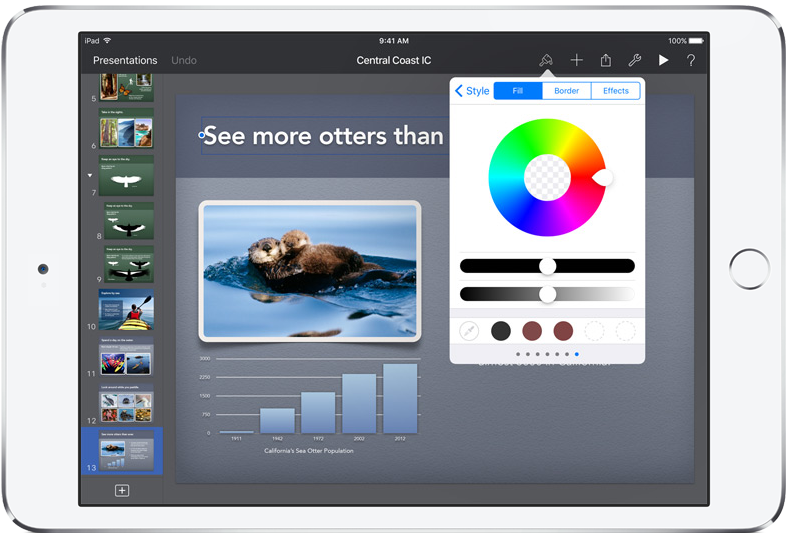Screen dimensions: 787x533
Task: Tap the transparent center of color wheel
Action: point(547,178)
